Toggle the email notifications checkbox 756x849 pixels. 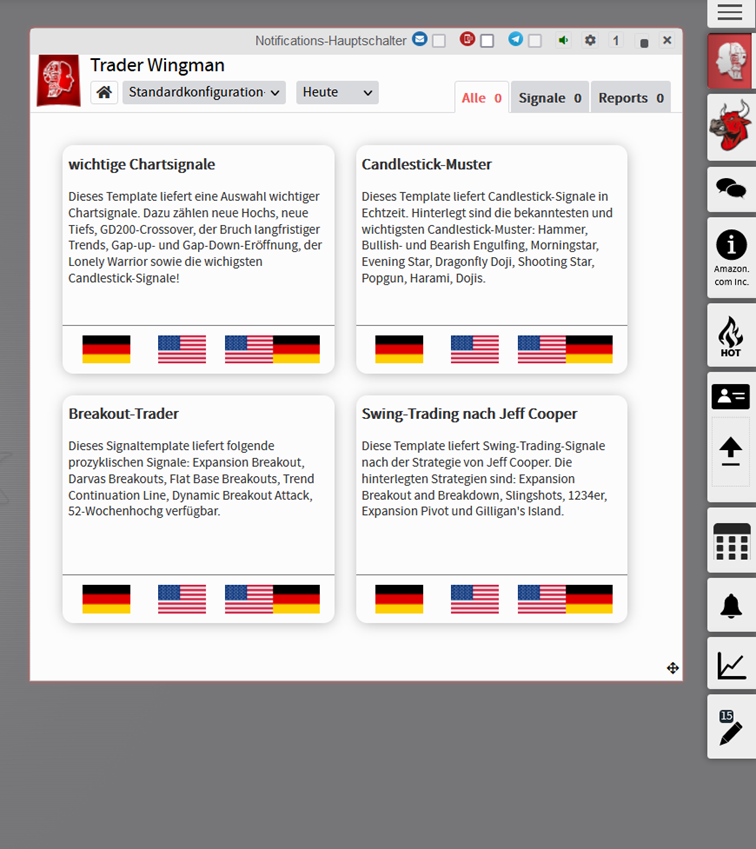point(439,41)
